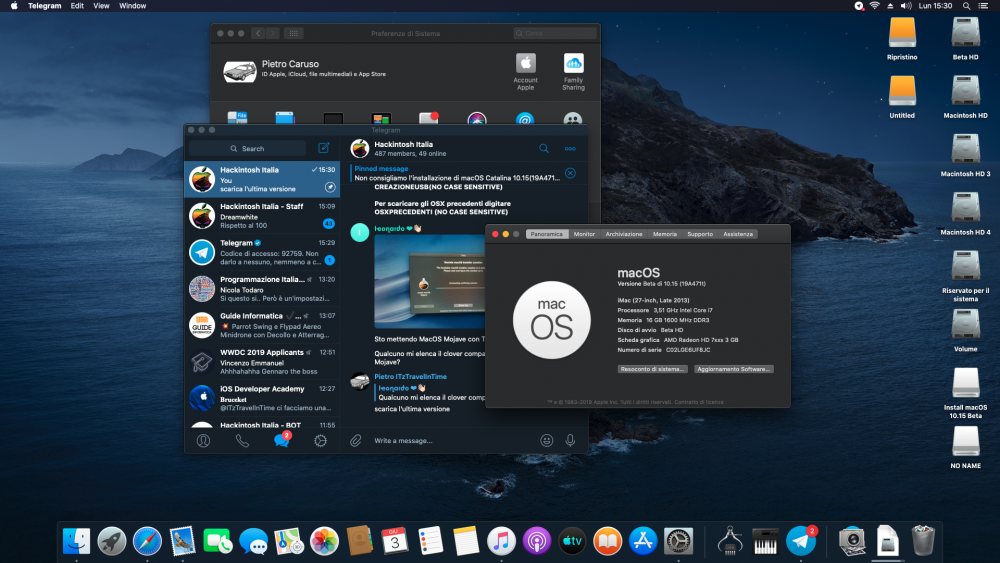This screenshot has height=563, width=1000.
Task: Open the Edit menu
Action: click(77, 6)
